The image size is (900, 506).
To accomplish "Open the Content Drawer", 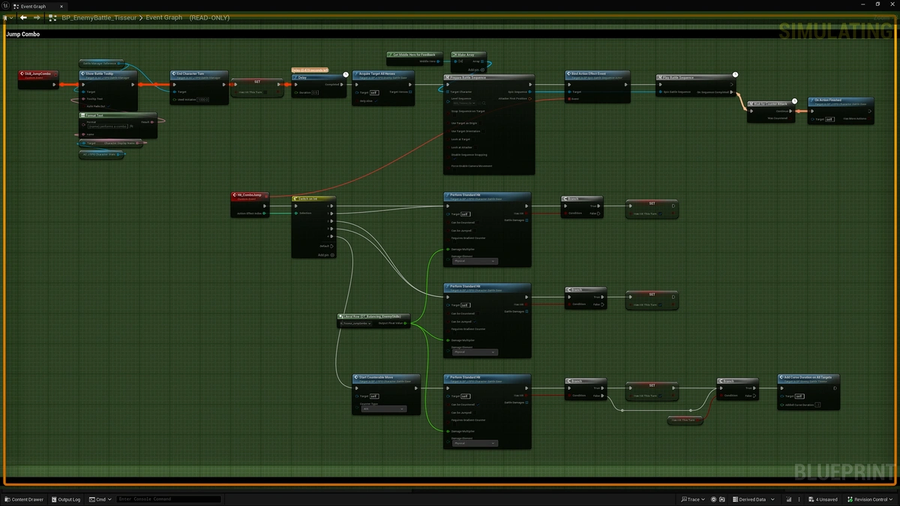I will (23, 499).
